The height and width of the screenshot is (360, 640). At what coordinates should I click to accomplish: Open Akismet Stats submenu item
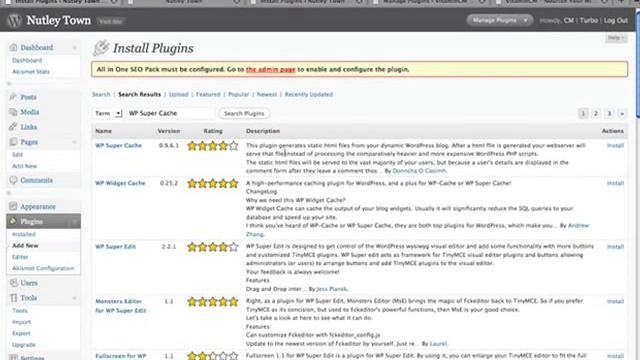(x=31, y=72)
